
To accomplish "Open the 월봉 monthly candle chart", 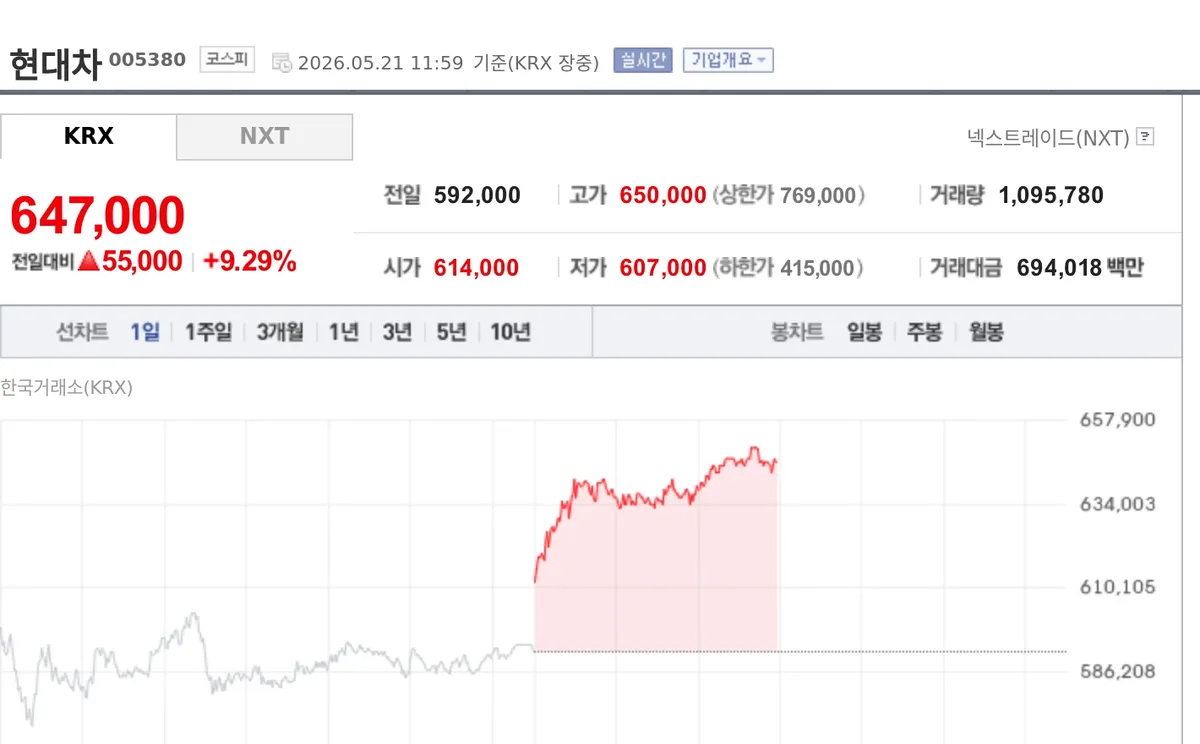I will [x=986, y=332].
